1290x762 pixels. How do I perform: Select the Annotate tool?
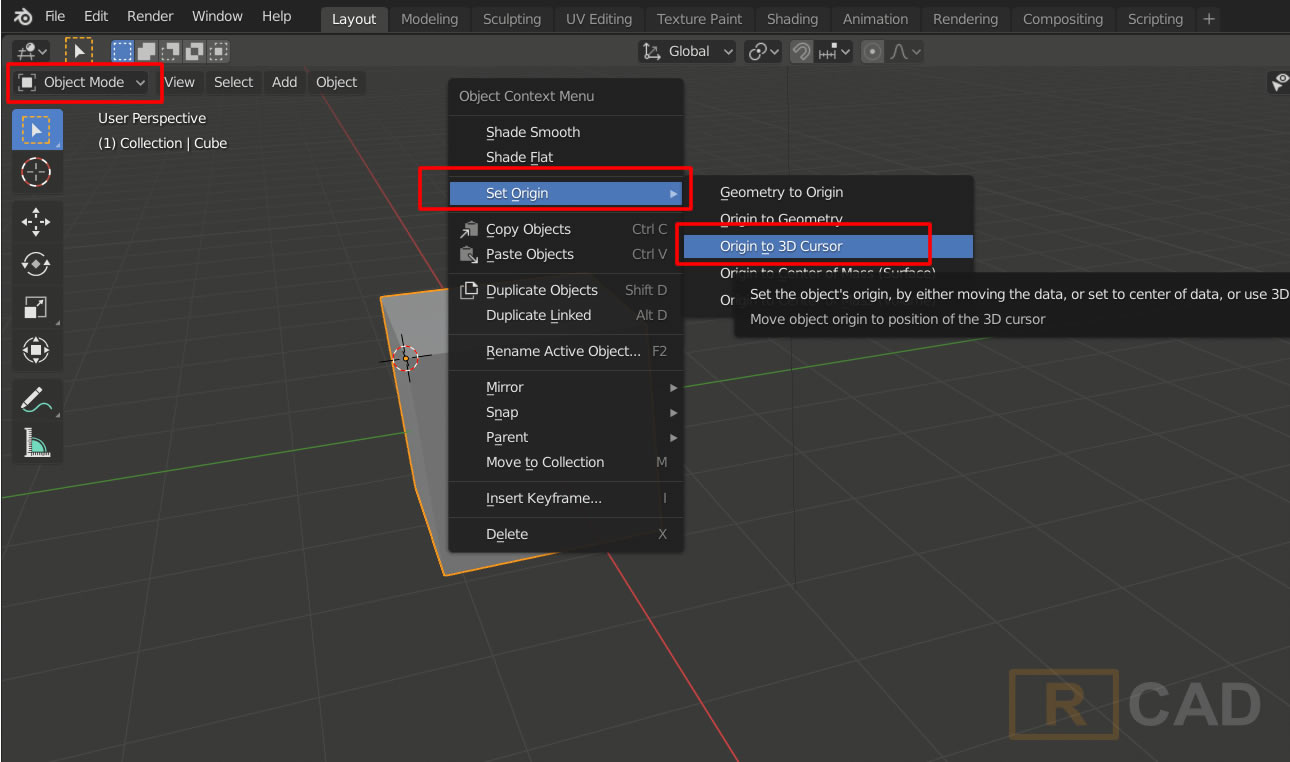tap(37, 399)
